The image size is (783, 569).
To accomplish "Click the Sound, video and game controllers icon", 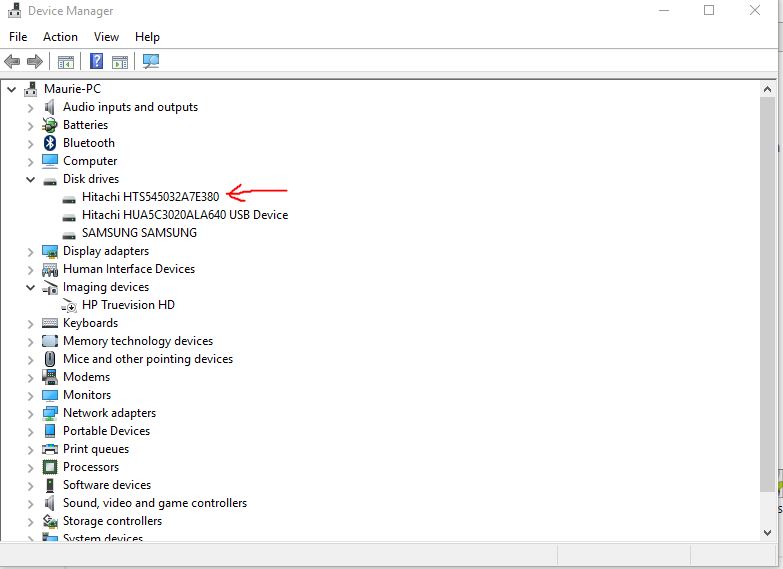I will (x=49, y=503).
